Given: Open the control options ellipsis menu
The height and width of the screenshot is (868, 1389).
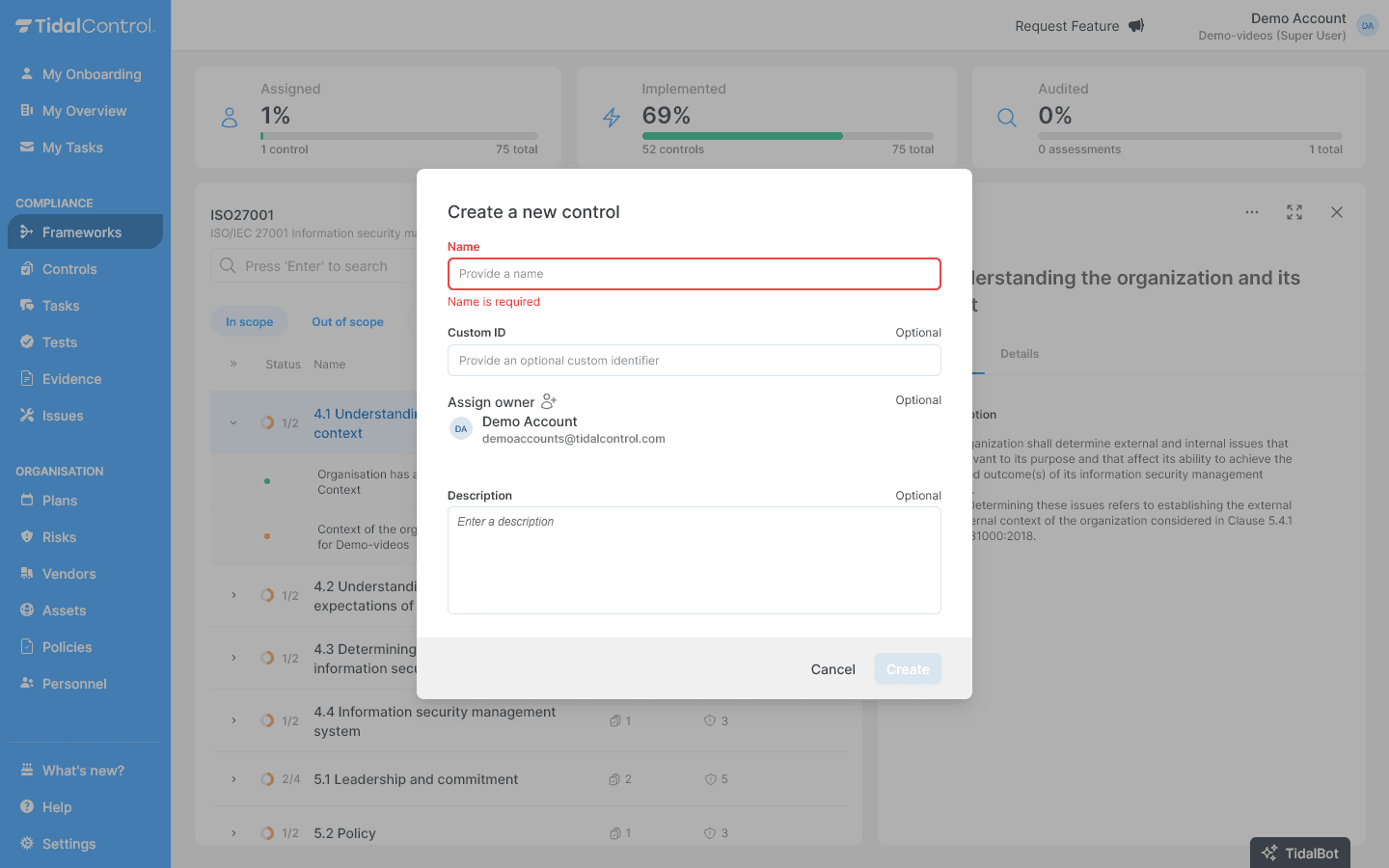Looking at the screenshot, I should 1252,212.
